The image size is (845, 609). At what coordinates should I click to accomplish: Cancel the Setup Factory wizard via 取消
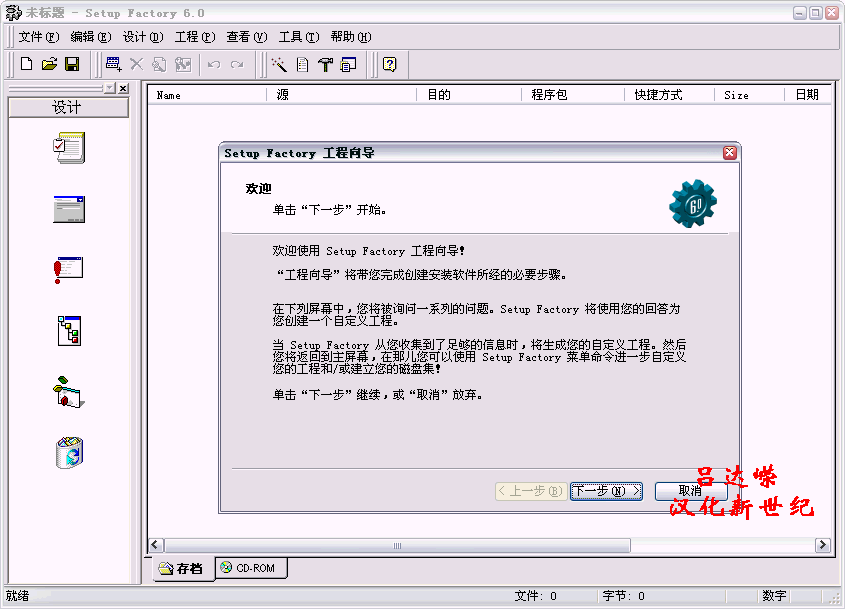click(691, 490)
